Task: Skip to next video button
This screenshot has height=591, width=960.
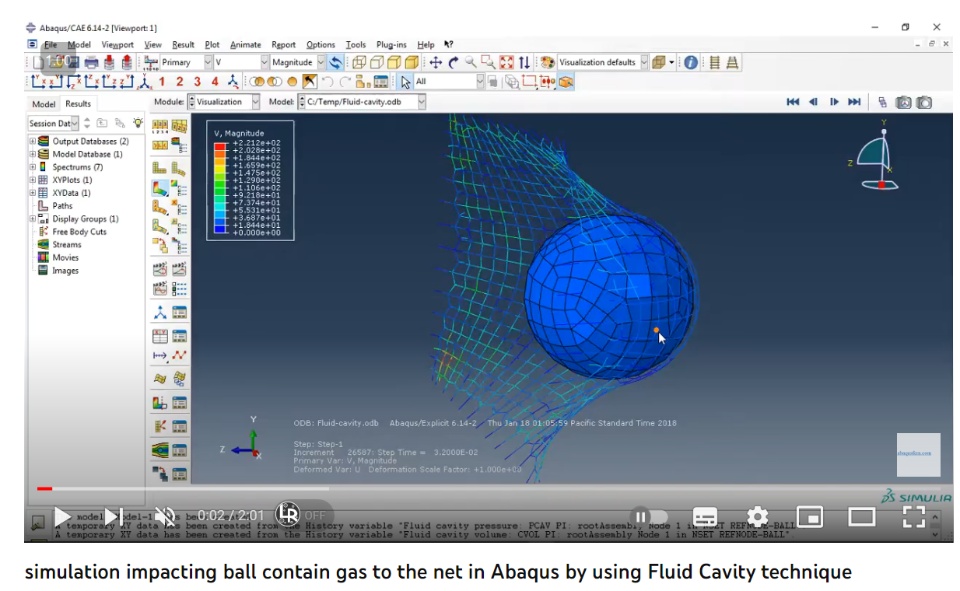Action: click(113, 517)
